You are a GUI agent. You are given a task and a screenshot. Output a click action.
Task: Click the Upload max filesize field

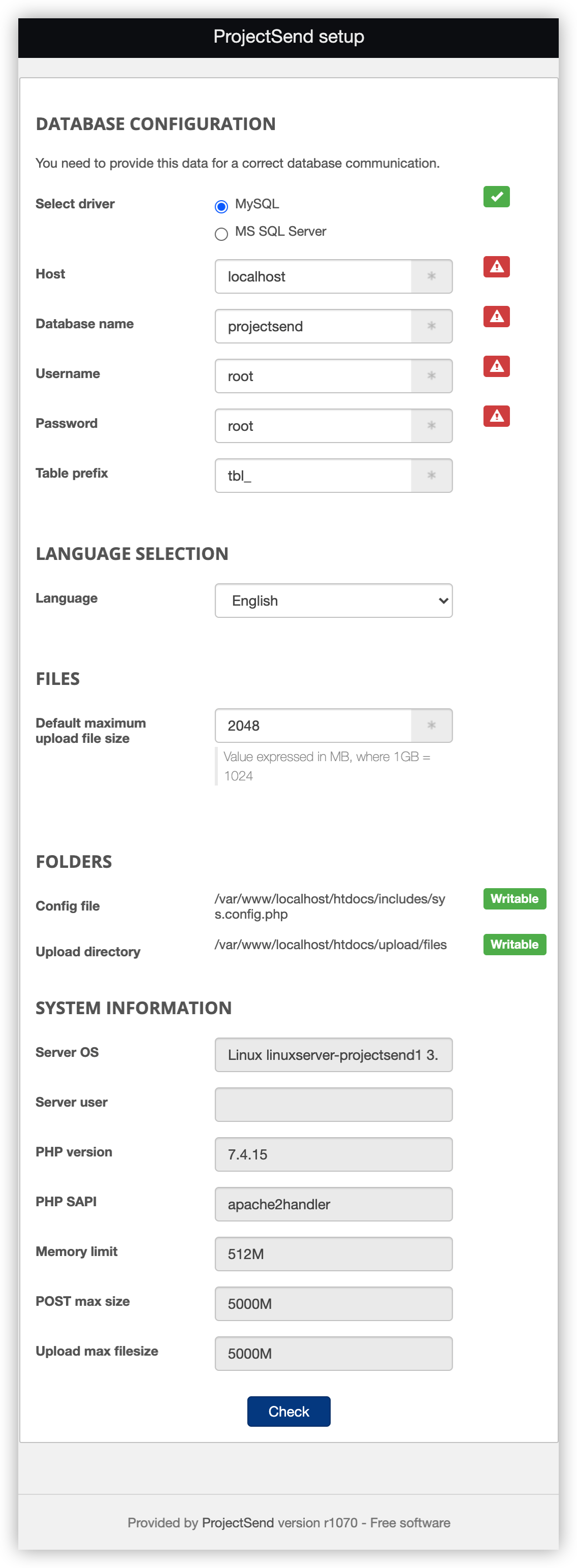coord(334,1354)
